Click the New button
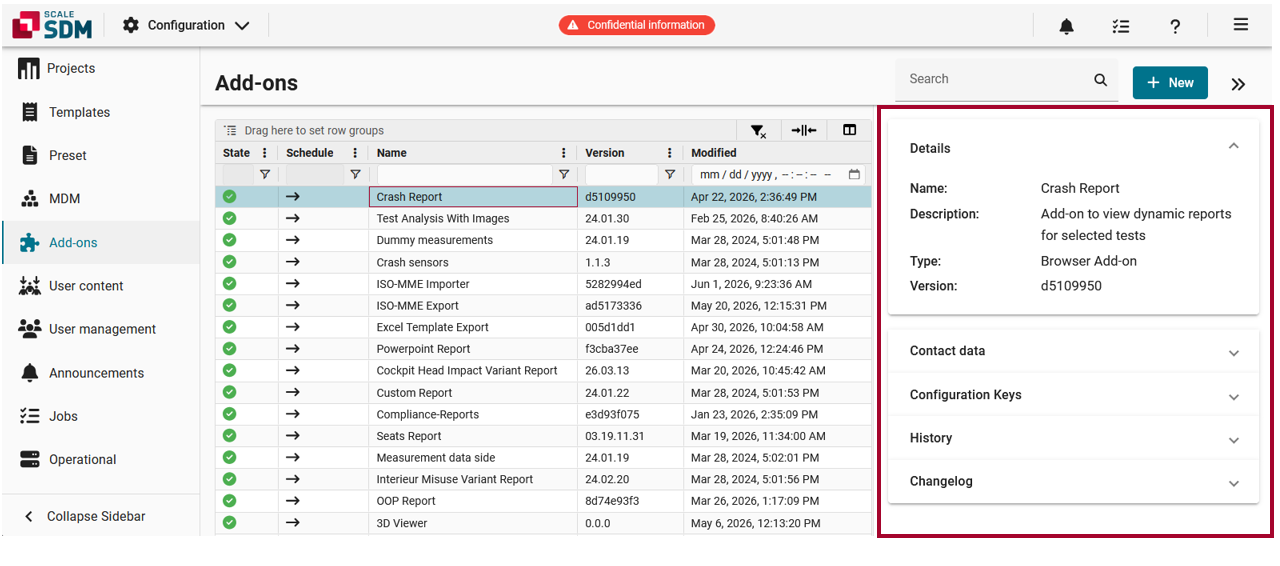This screenshot has height=566, width=1280. [1170, 83]
